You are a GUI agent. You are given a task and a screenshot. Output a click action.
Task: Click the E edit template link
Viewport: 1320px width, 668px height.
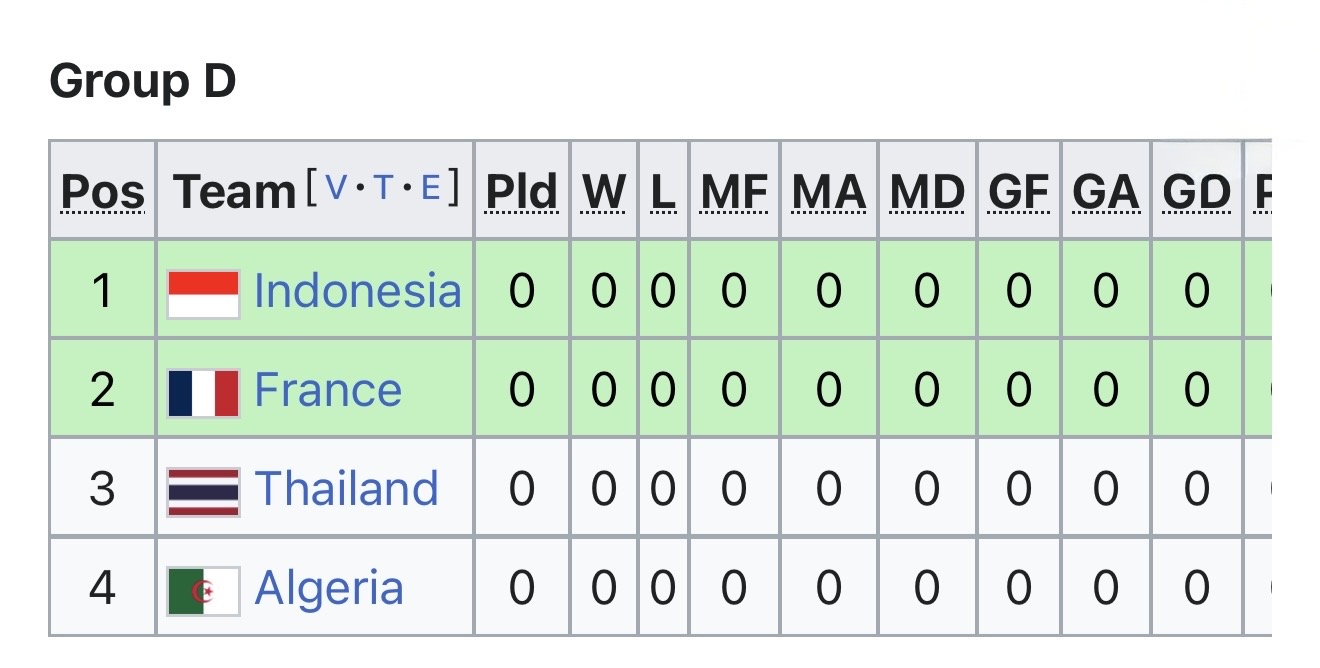pyautogui.click(x=430, y=186)
